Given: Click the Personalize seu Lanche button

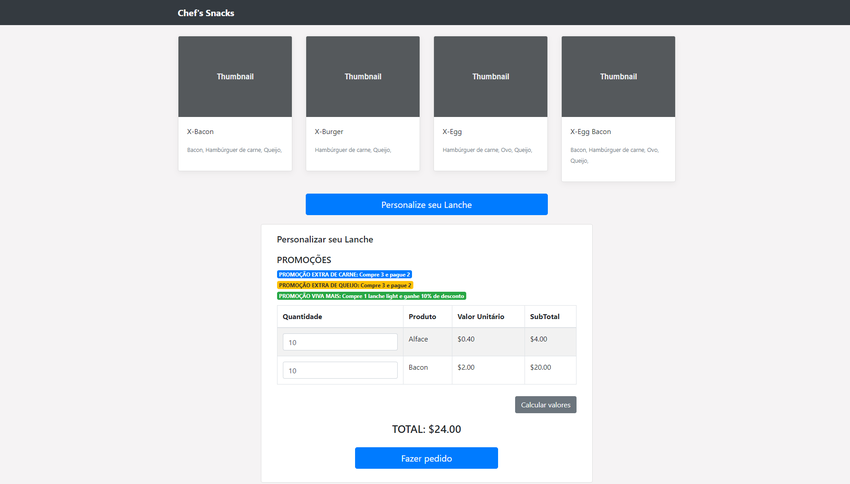Looking at the screenshot, I should pyautogui.click(x=427, y=204).
